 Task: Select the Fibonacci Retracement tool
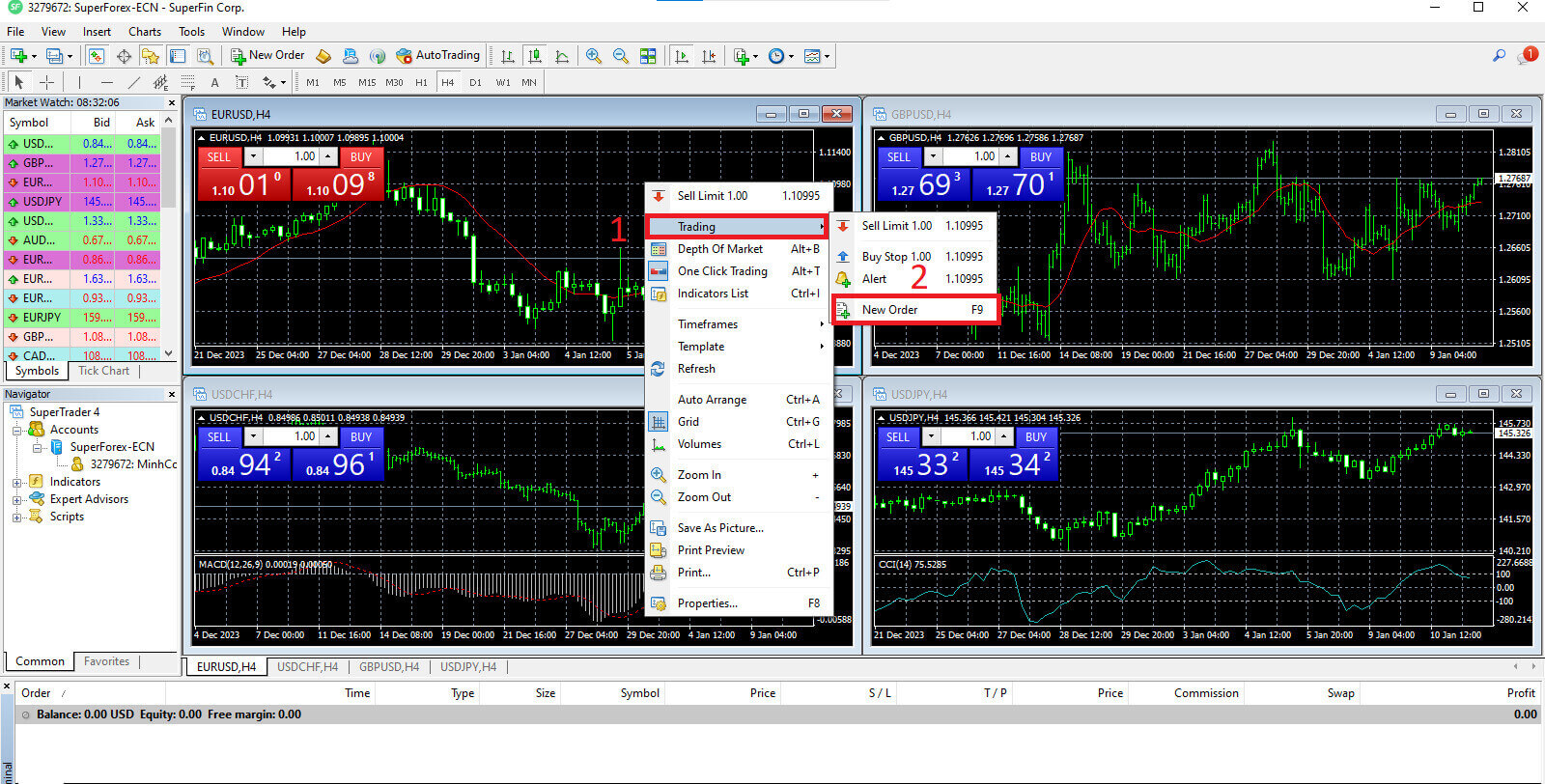click(187, 82)
